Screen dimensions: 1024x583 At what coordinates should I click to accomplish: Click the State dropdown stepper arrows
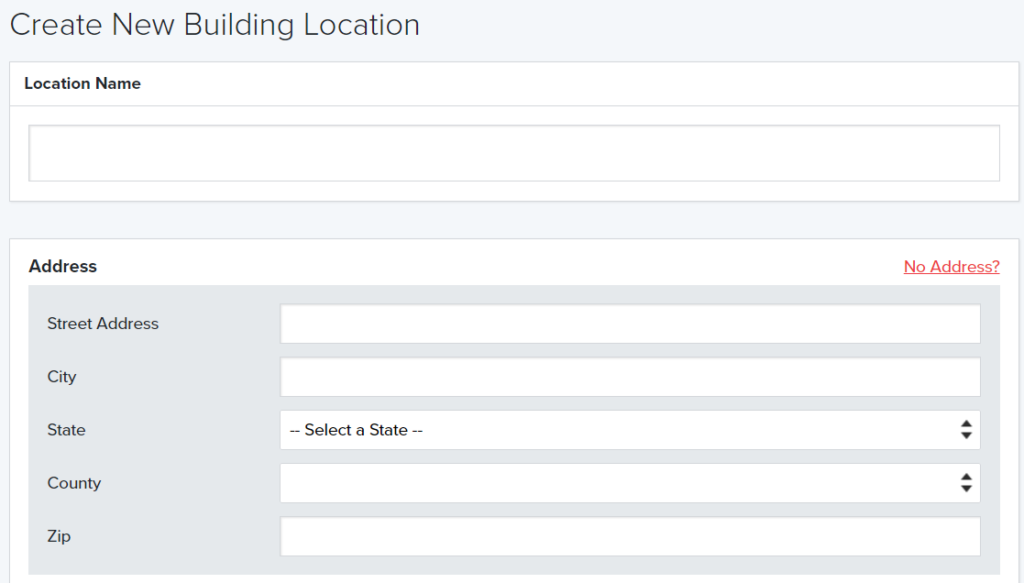click(966, 430)
